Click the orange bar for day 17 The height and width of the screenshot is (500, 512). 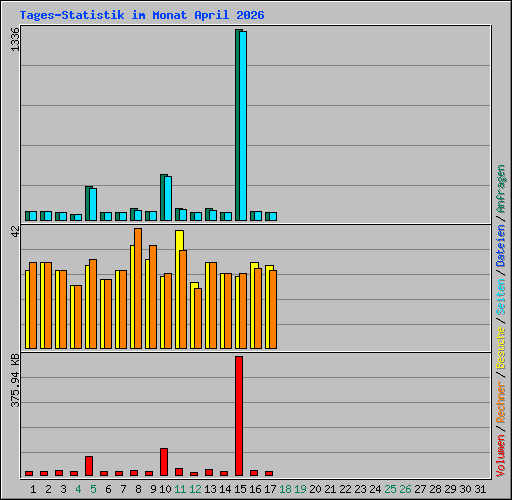[273, 310]
